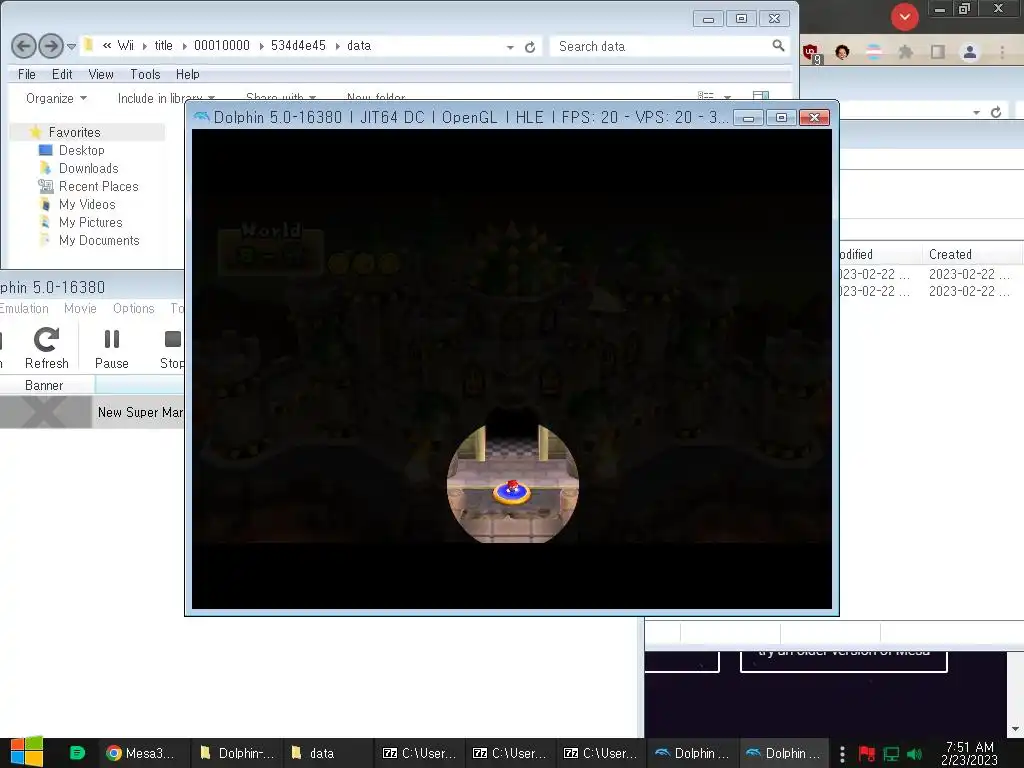The height and width of the screenshot is (768, 1024).
Task: Open the Edit menu in Explorer
Action: 62,74
